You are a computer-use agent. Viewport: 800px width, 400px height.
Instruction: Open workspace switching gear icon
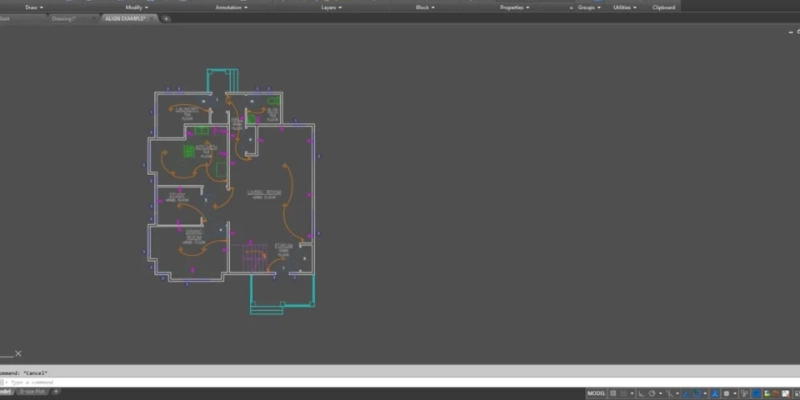pos(727,393)
